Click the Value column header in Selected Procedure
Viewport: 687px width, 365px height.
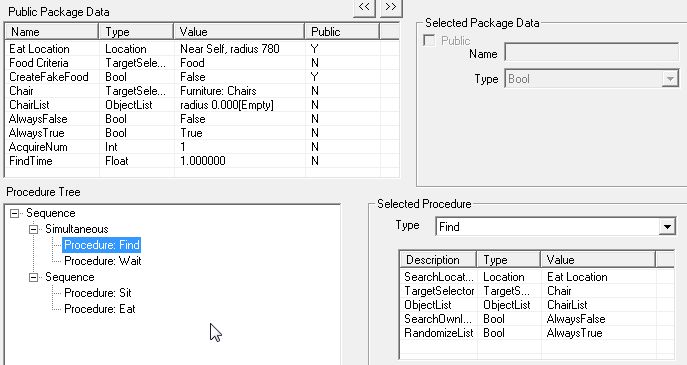[x=598, y=259]
